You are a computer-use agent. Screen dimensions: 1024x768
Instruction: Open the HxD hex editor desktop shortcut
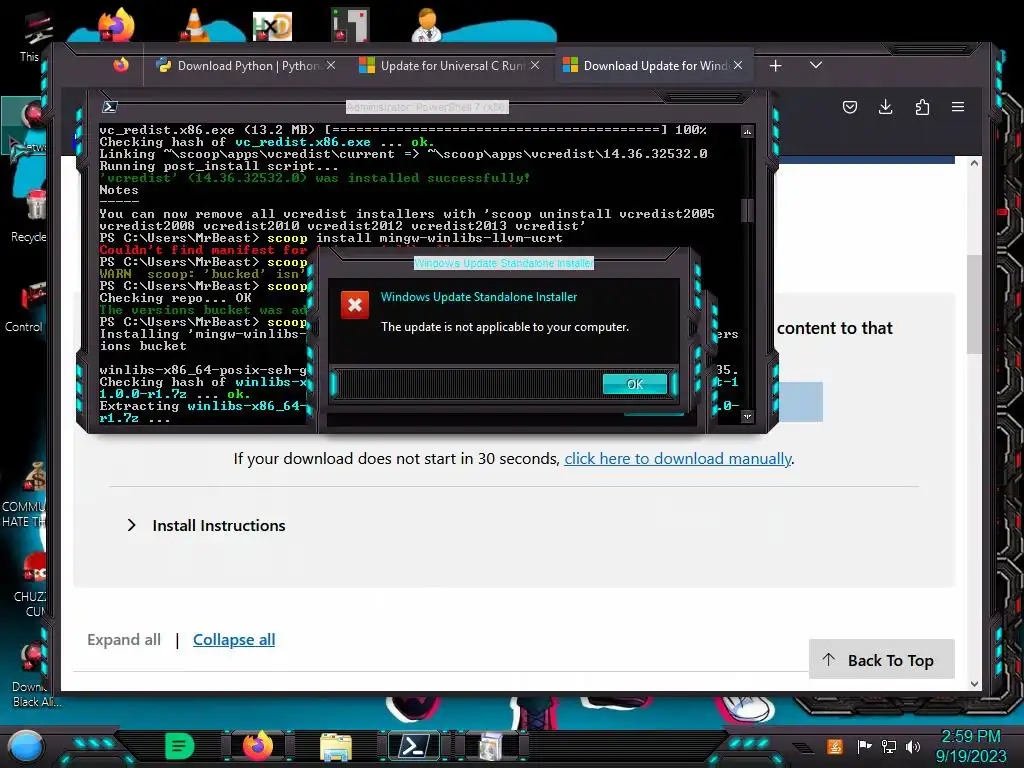tap(272, 26)
